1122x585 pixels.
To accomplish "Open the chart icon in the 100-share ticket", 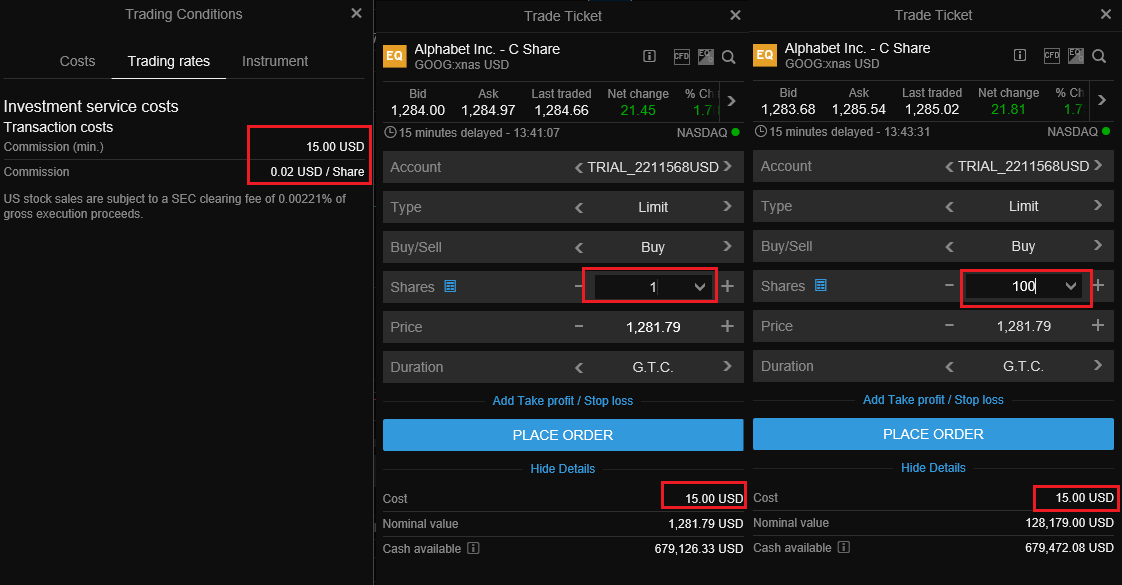I will click(1076, 56).
